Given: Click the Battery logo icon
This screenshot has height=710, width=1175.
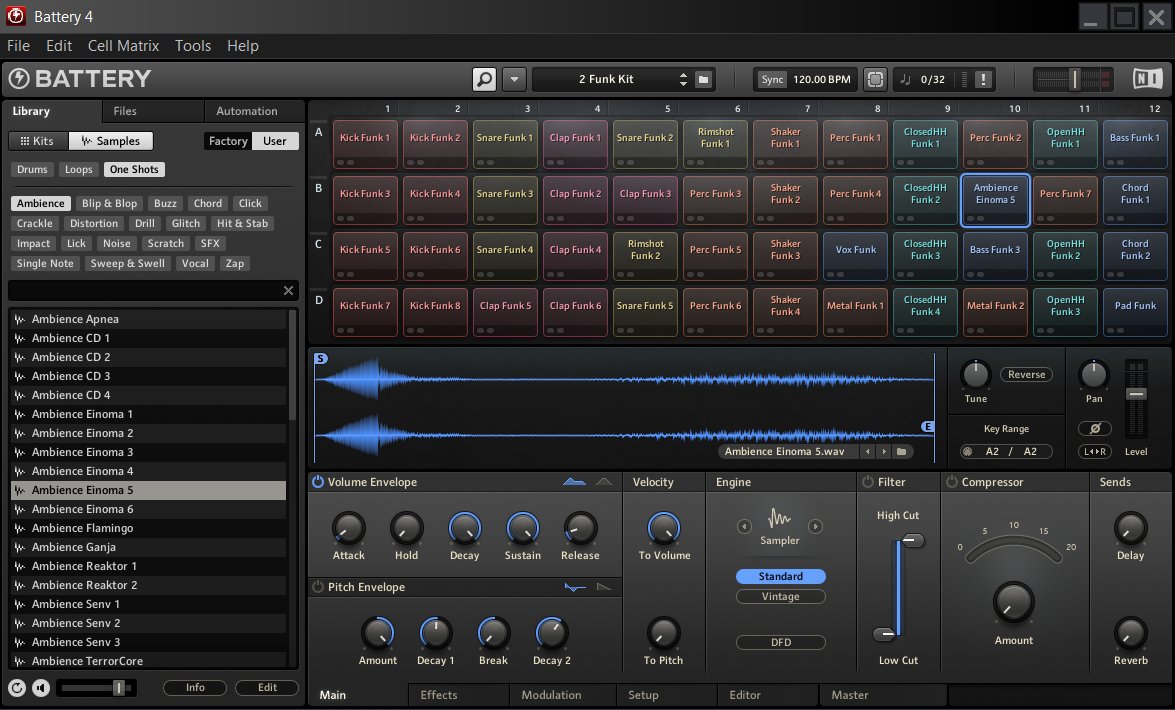Looking at the screenshot, I should click(x=19, y=78).
